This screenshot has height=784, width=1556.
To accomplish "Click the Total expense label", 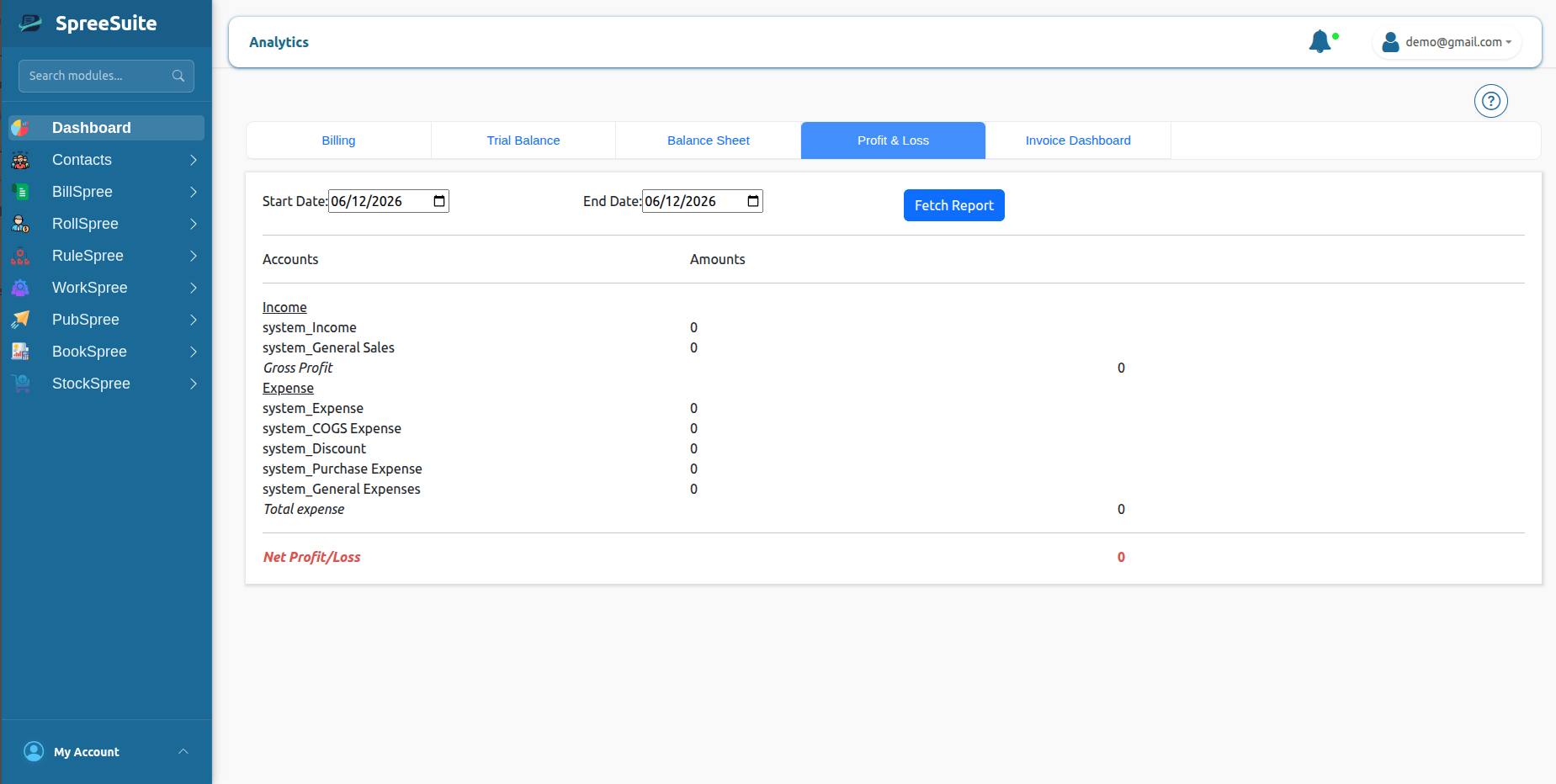I will tap(304, 509).
